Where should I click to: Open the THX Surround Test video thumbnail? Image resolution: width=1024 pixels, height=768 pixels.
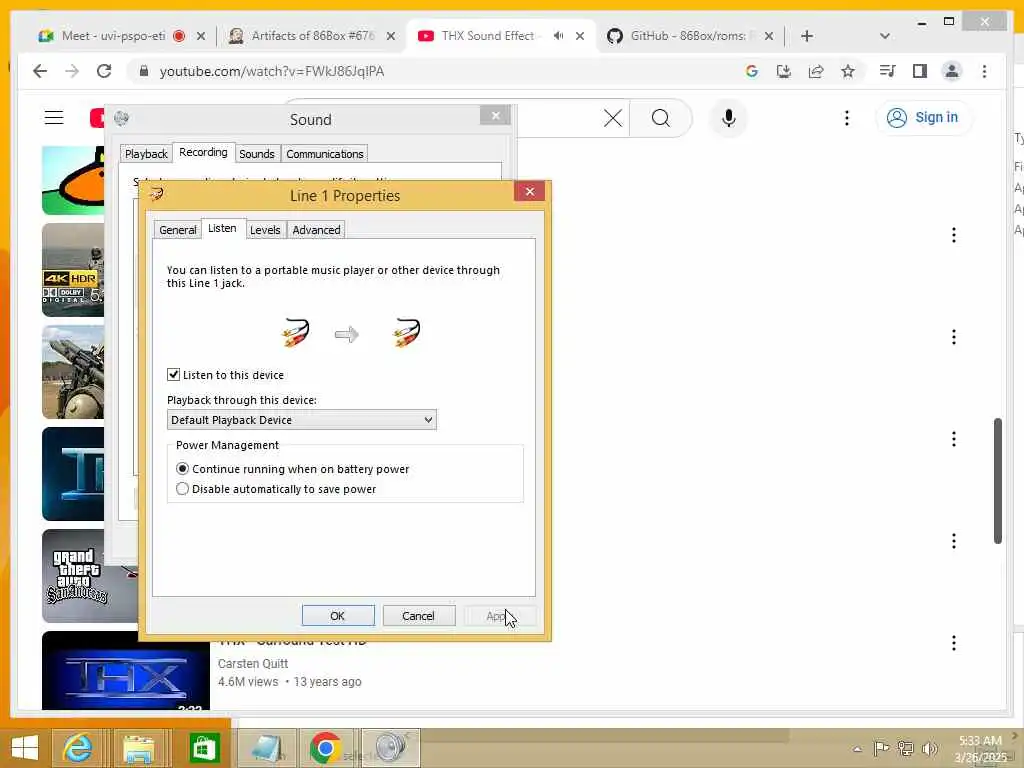coord(126,671)
